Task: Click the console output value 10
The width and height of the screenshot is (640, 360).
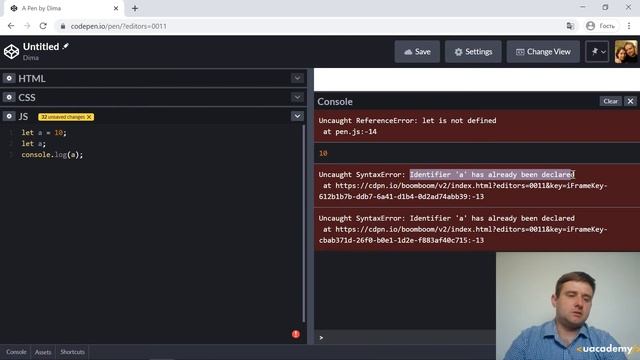Action: (x=323, y=153)
